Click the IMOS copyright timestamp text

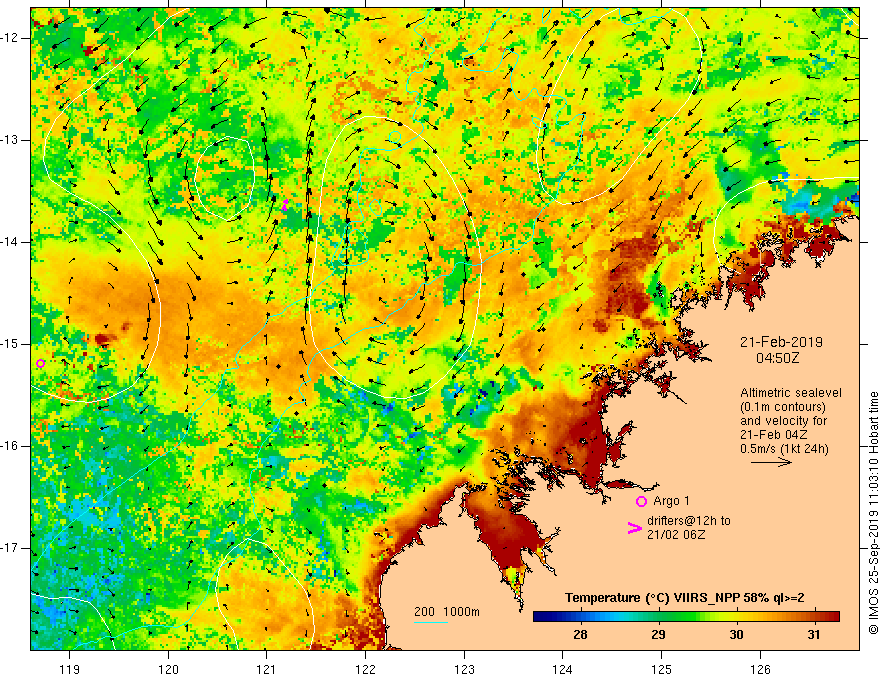tap(873, 512)
